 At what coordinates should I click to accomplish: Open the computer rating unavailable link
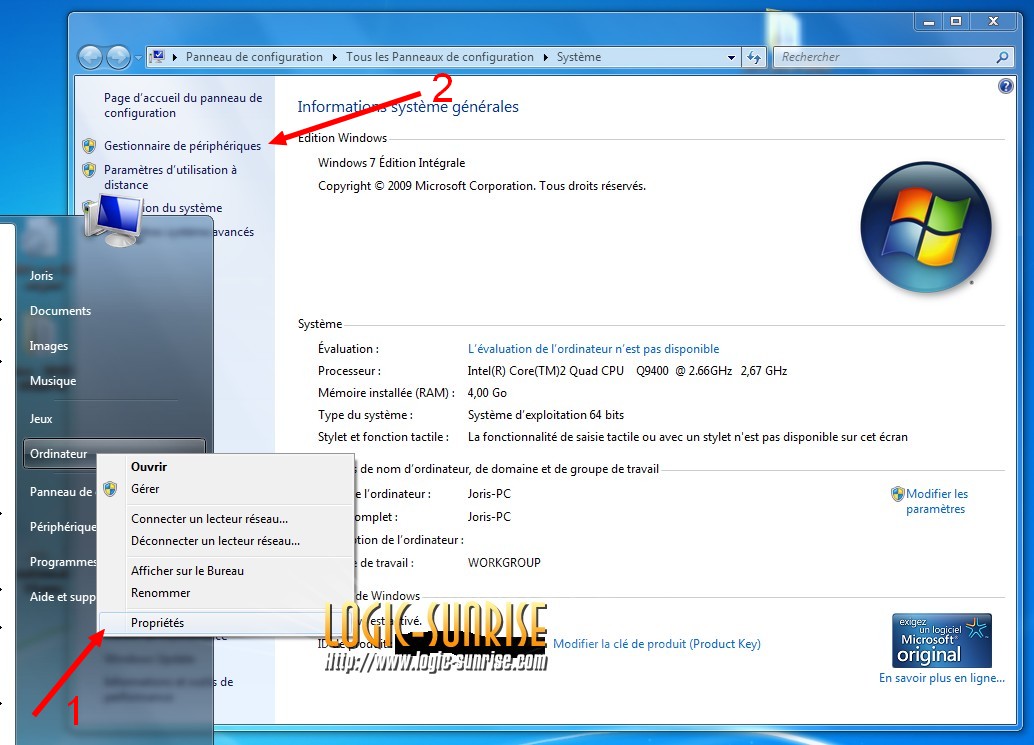click(593, 349)
